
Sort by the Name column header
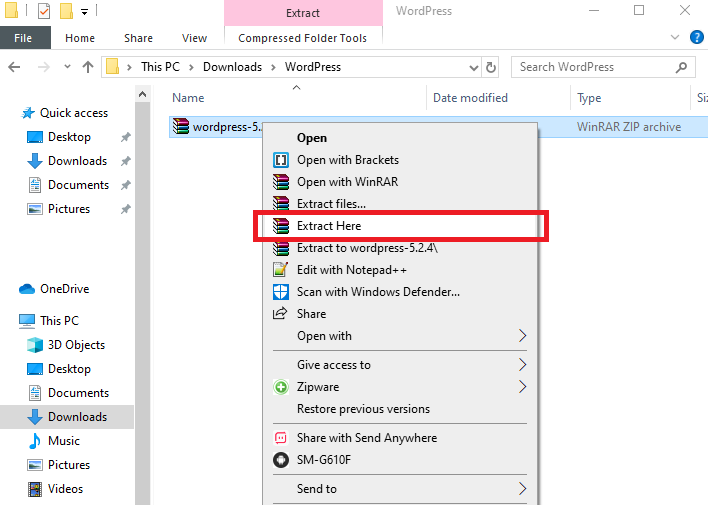tap(188, 98)
